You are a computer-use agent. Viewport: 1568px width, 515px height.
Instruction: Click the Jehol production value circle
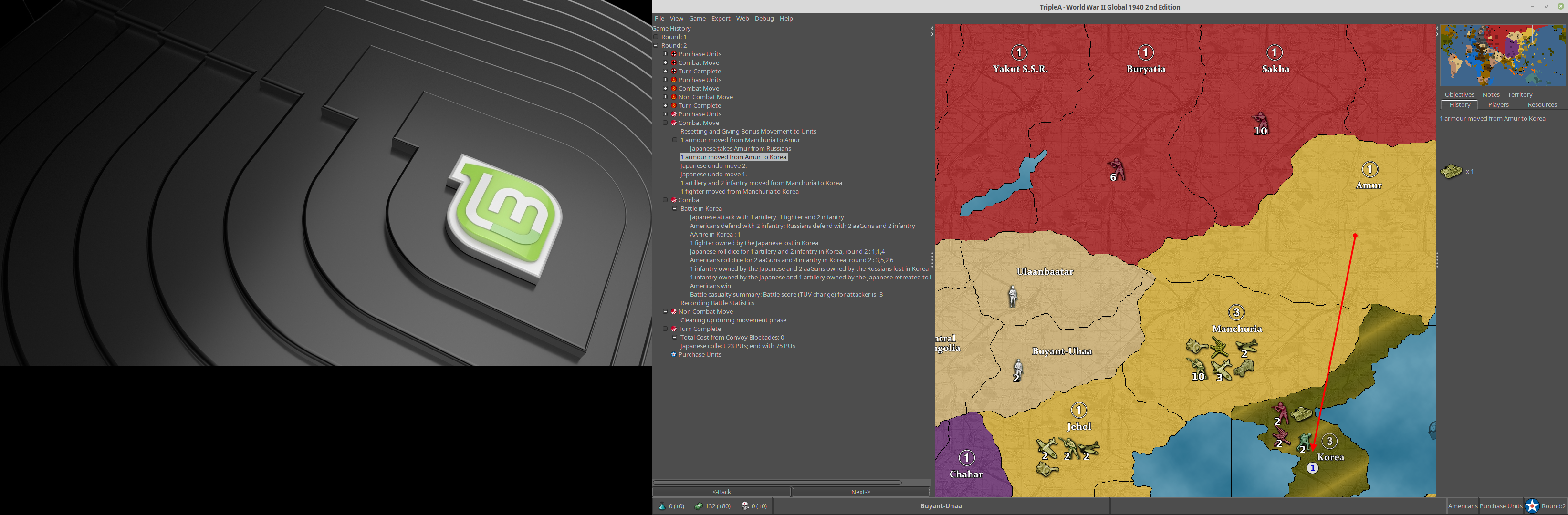pos(1078,410)
